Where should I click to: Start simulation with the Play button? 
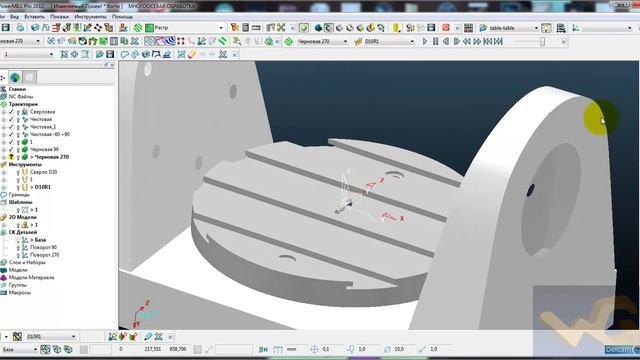(425, 41)
